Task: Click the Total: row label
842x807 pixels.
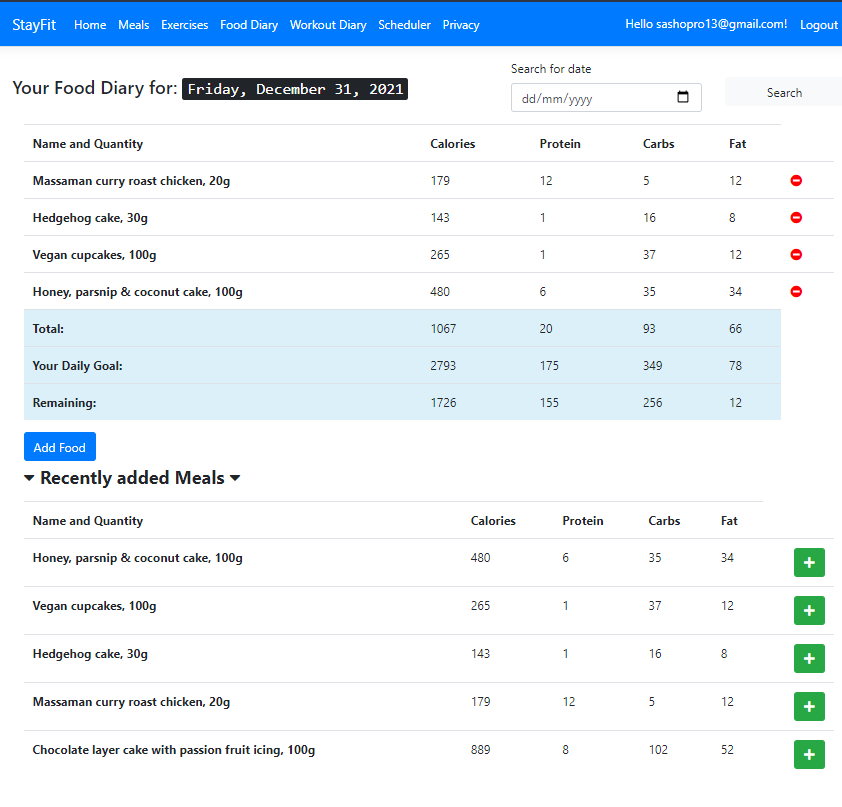Action: click(48, 329)
